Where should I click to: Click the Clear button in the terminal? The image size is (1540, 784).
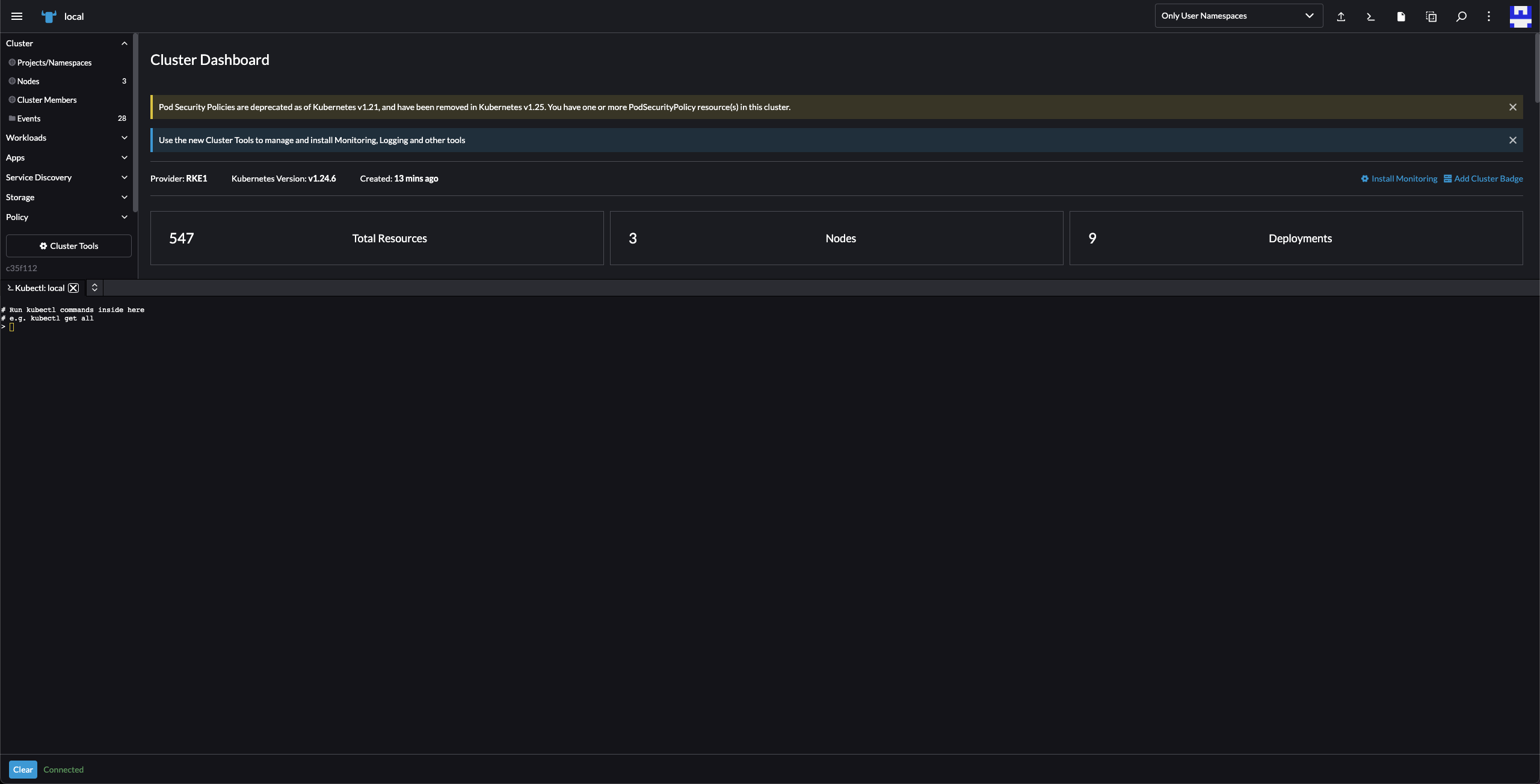coord(23,769)
